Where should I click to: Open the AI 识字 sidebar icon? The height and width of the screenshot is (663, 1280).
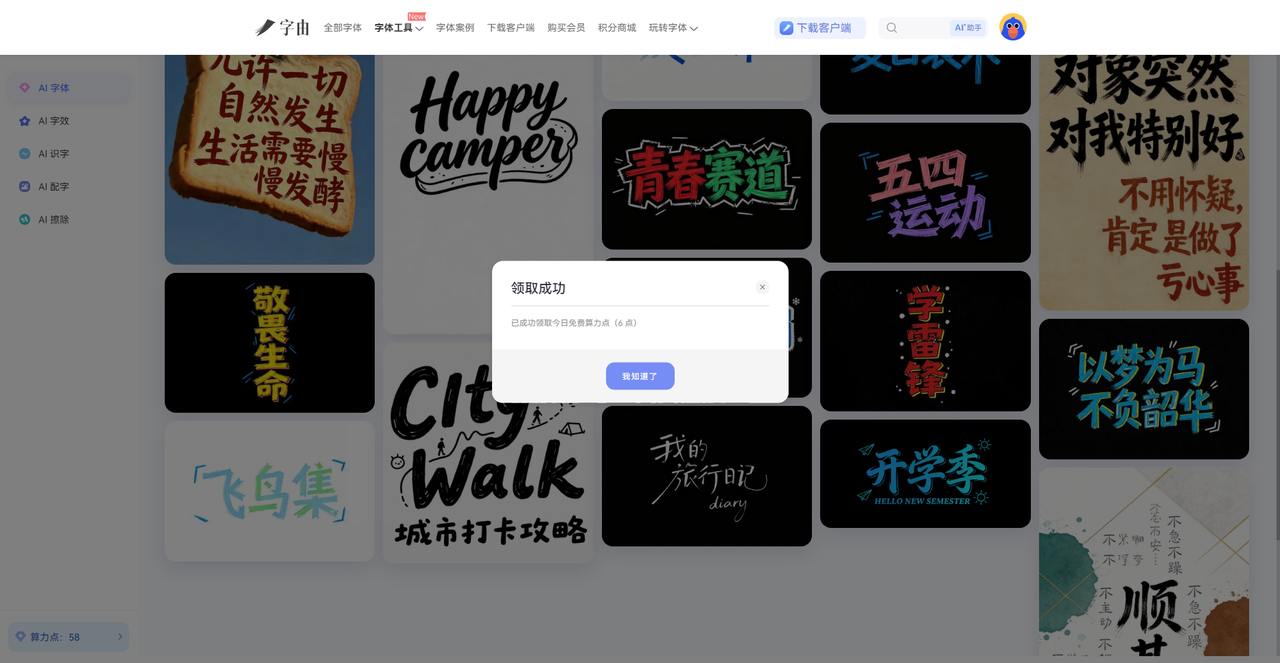tap(25, 154)
